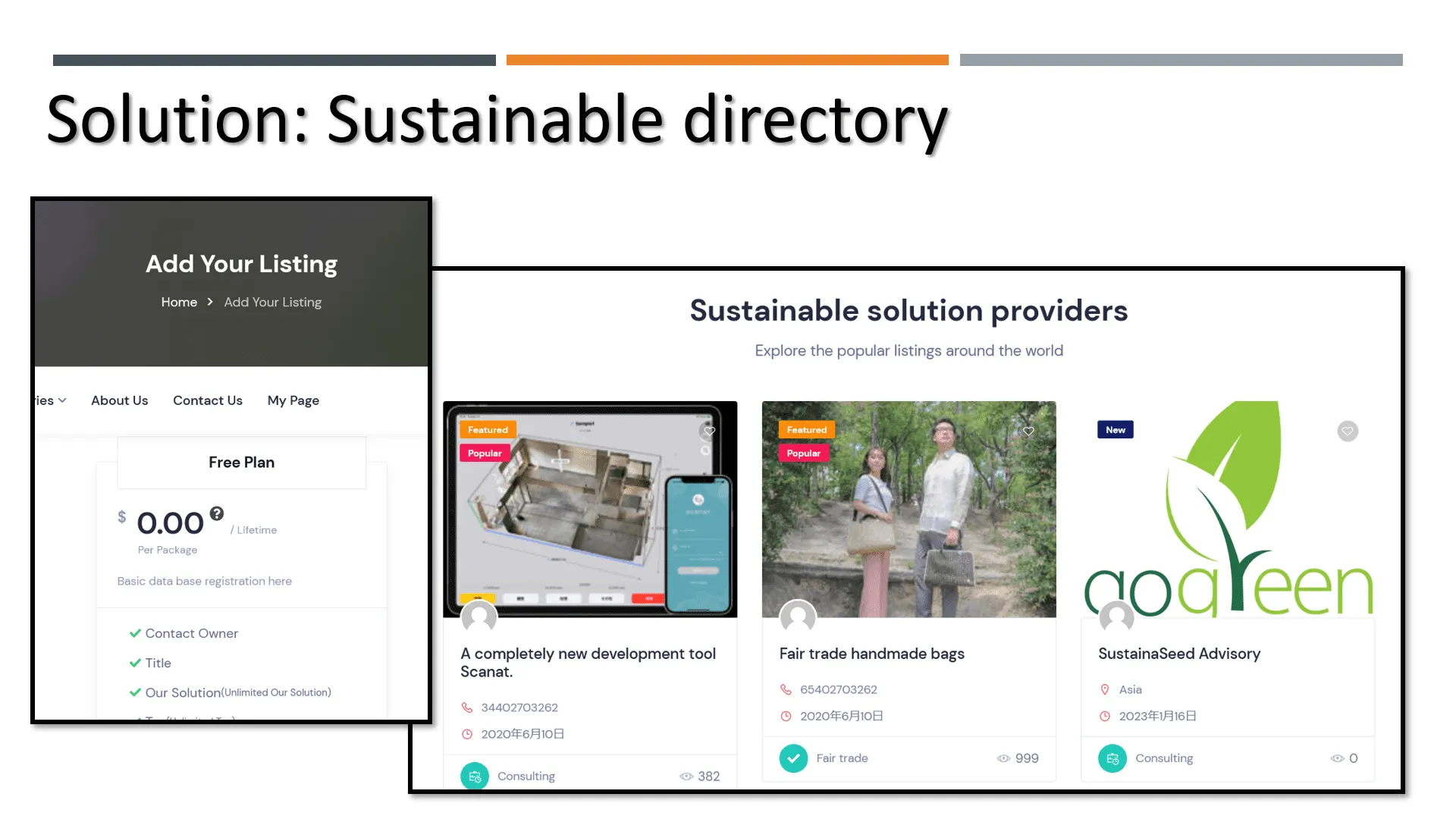
Task: Click the Fair trade checkmark category icon
Action: coord(793,758)
